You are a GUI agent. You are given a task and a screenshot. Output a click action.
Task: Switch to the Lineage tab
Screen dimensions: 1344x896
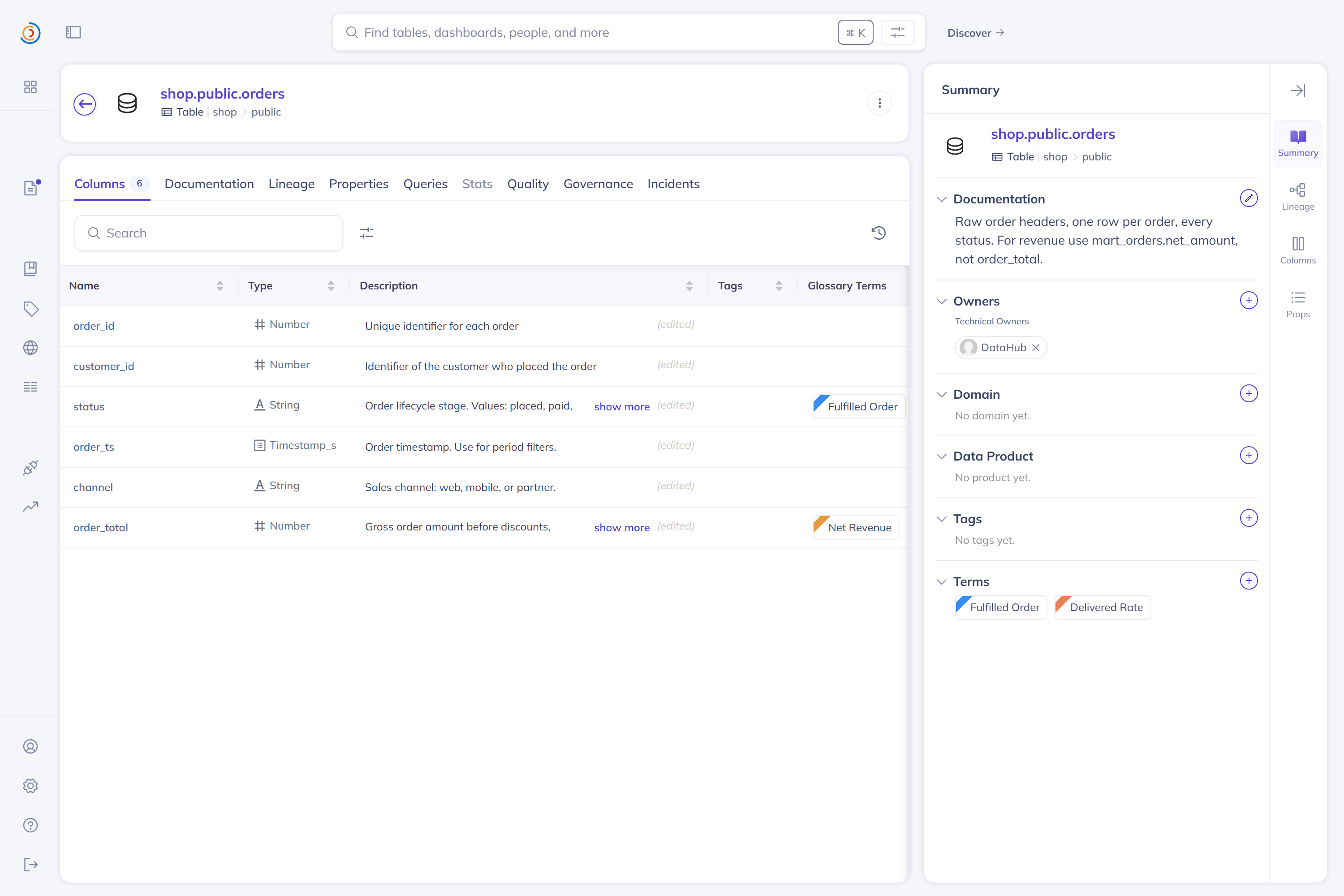292,184
